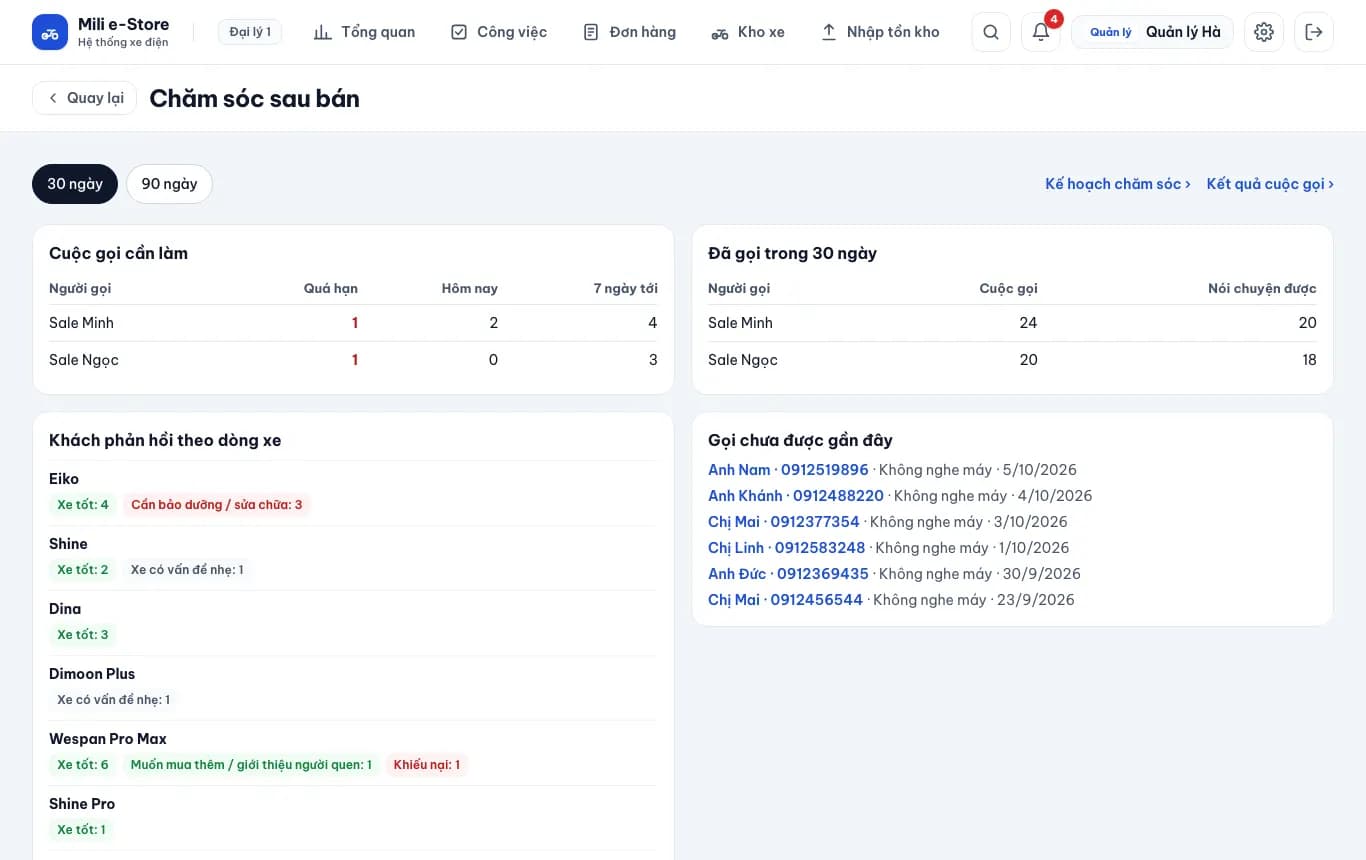The image size is (1366, 860).
Task: Click Anh Đức · 0912369435 contact link
Action: point(788,574)
